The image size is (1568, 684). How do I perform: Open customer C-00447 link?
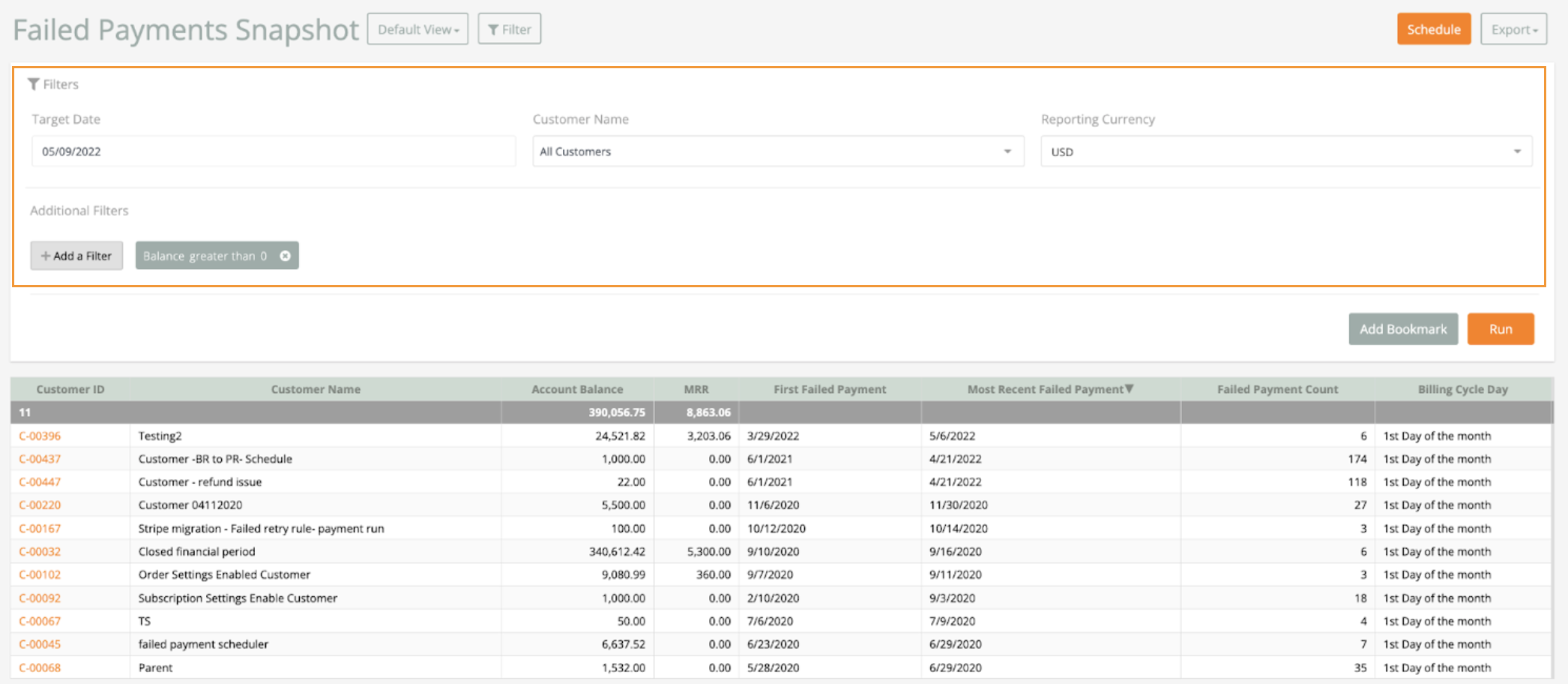coord(40,482)
